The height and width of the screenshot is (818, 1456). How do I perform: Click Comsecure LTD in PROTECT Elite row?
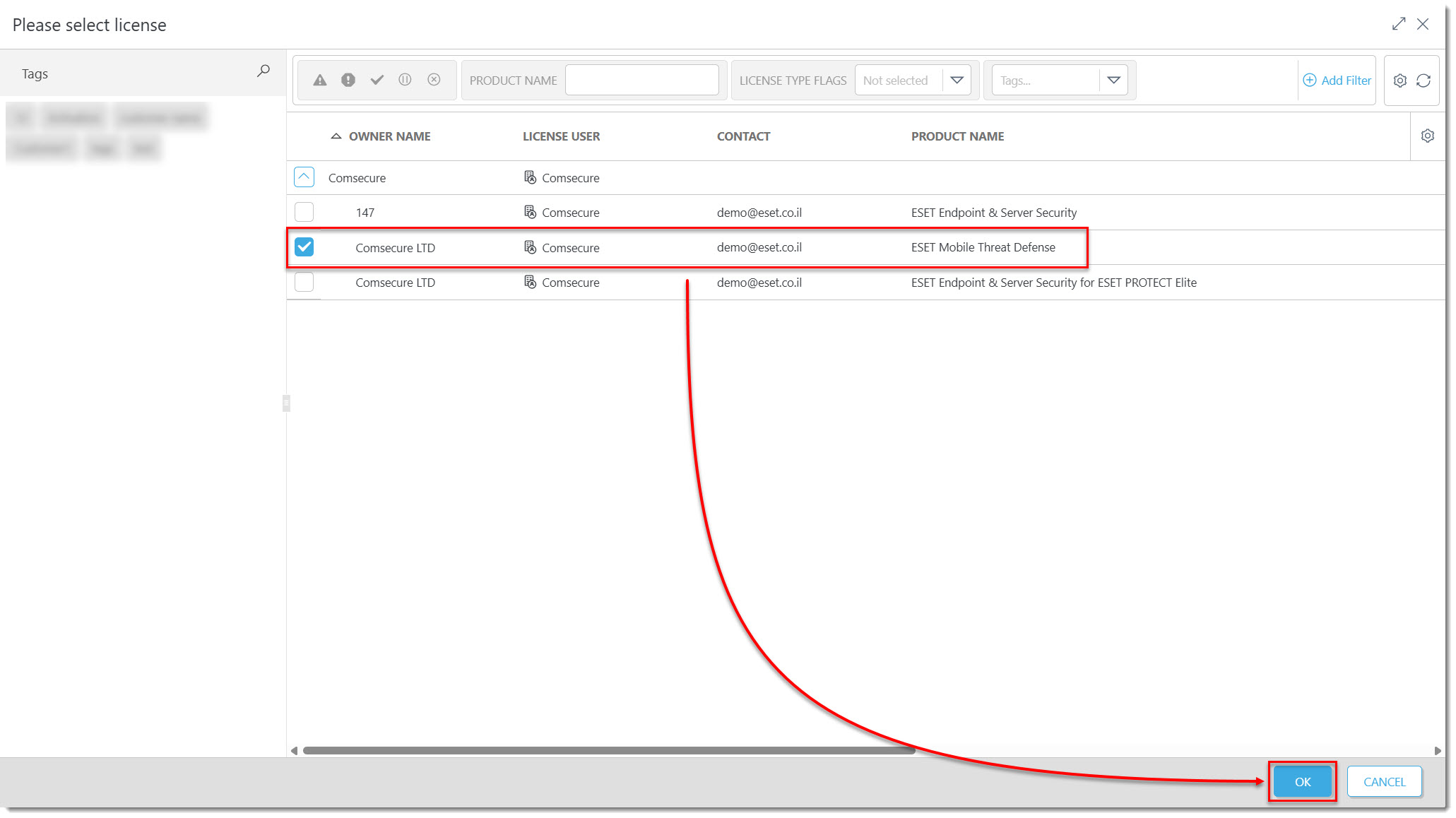coord(395,283)
